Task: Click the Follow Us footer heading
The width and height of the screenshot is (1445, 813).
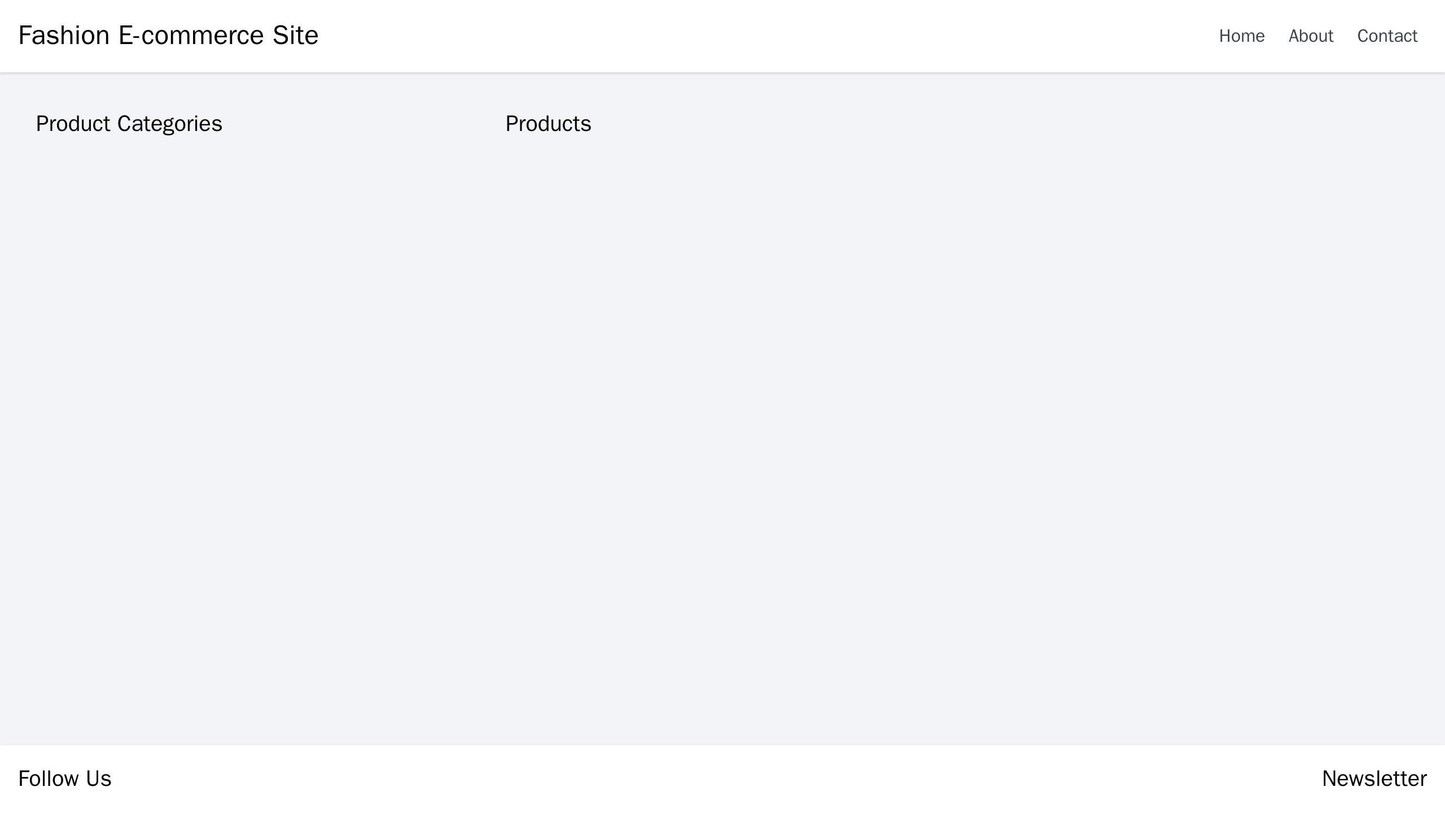Action: click(x=66, y=777)
